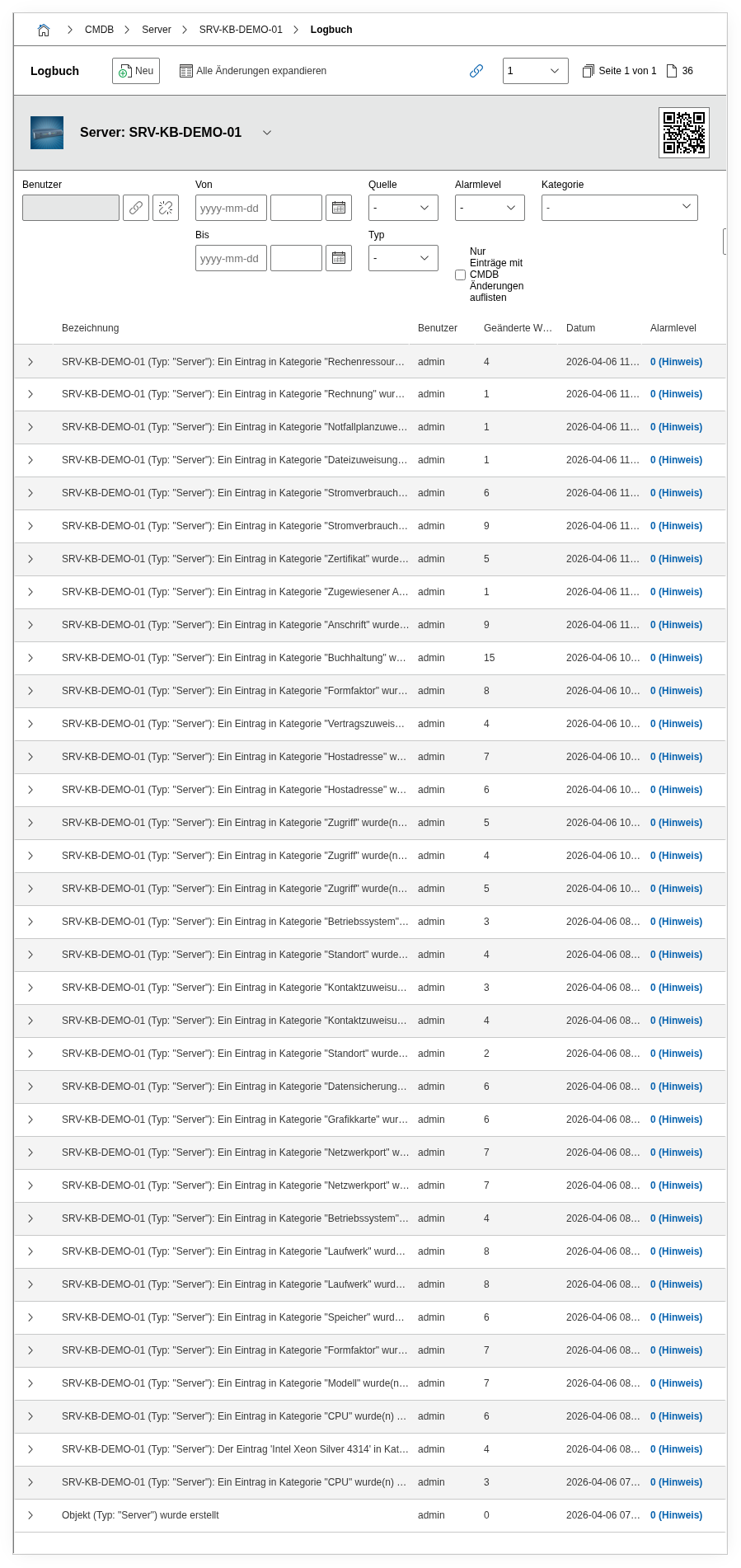Click Alle Änderungen expandieren
The image size is (741, 1568).
pos(253,71)
